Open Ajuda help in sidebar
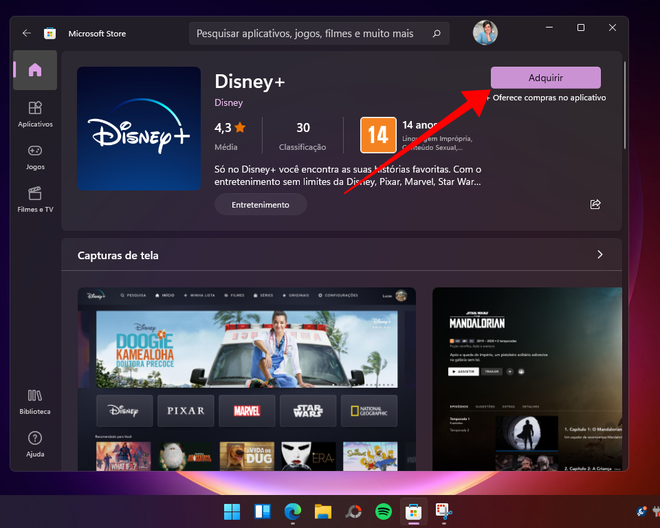660x528 pixels. [35, 444]
